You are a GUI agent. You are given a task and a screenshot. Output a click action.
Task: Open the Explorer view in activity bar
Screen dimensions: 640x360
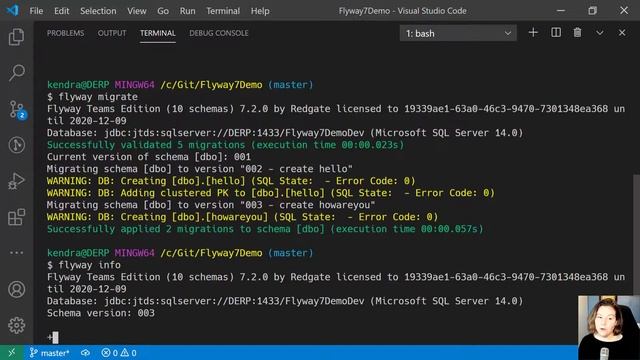(16, 37)
